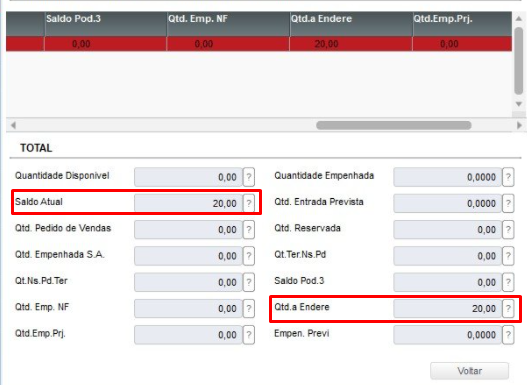Open help icon beside Qtd. Emp. NF field
The width and height of the screenshot is (527, 385).
[x=249, y=308]
